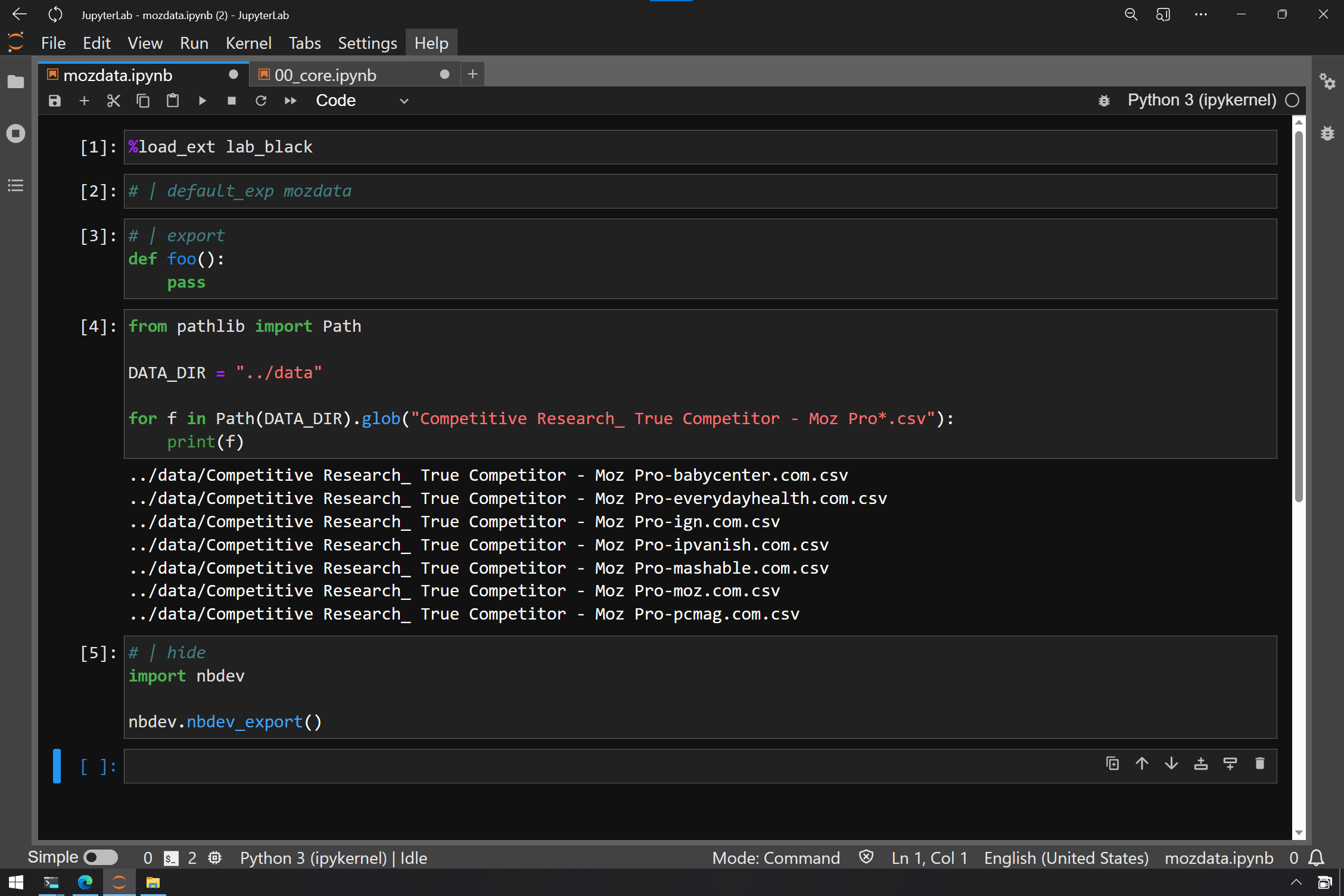1344x896 pixels.
Task: Switch to the 00_core.ipynb tab
Action: [354, 74]
